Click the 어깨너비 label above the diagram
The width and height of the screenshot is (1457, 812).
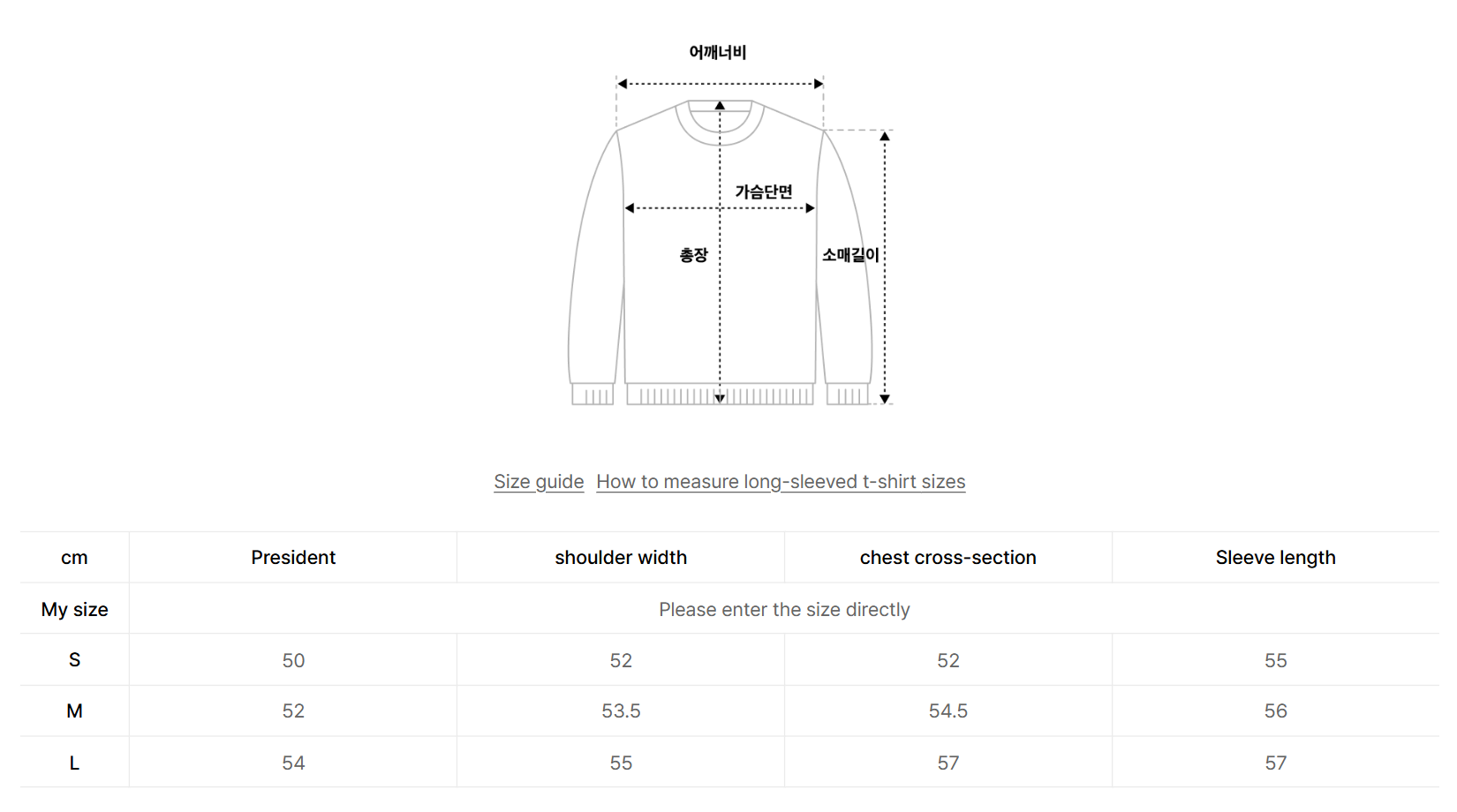click(718, 53)
